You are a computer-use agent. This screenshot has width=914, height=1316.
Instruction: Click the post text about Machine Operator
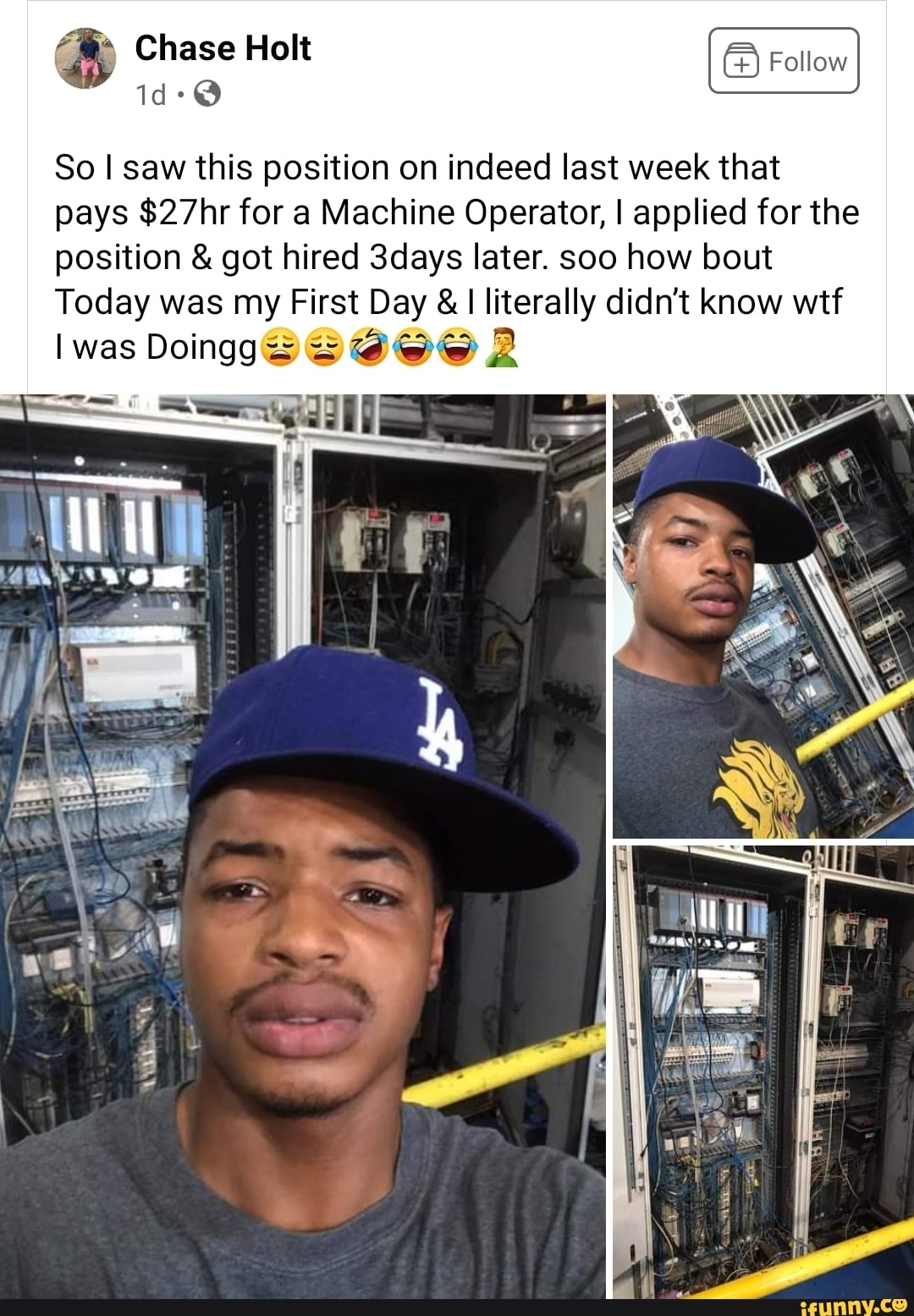(456, 256)
